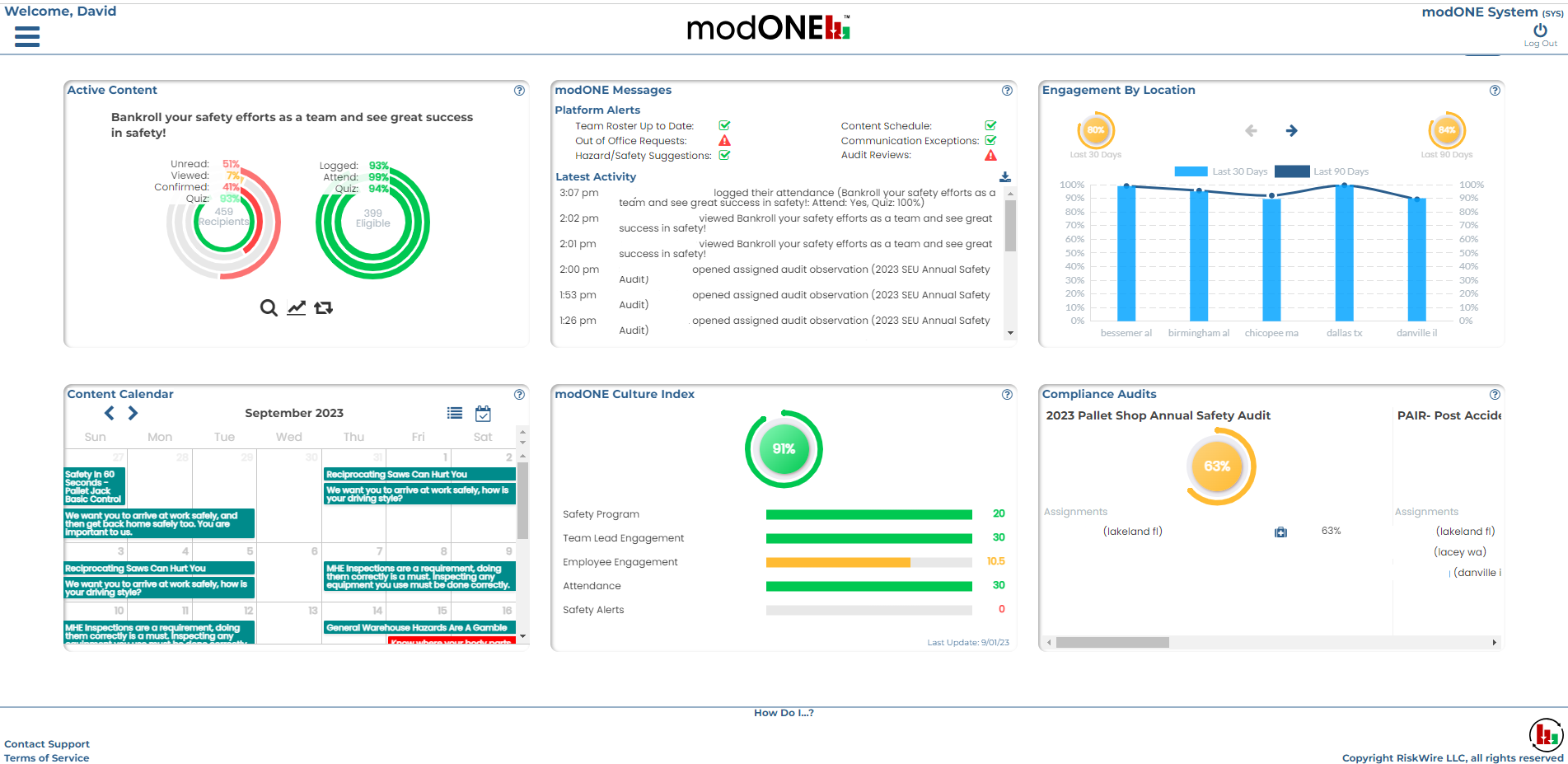Click Content Schedule checkmark
1568x764 pixels.
pyautogui.click(x=990, y=126)
